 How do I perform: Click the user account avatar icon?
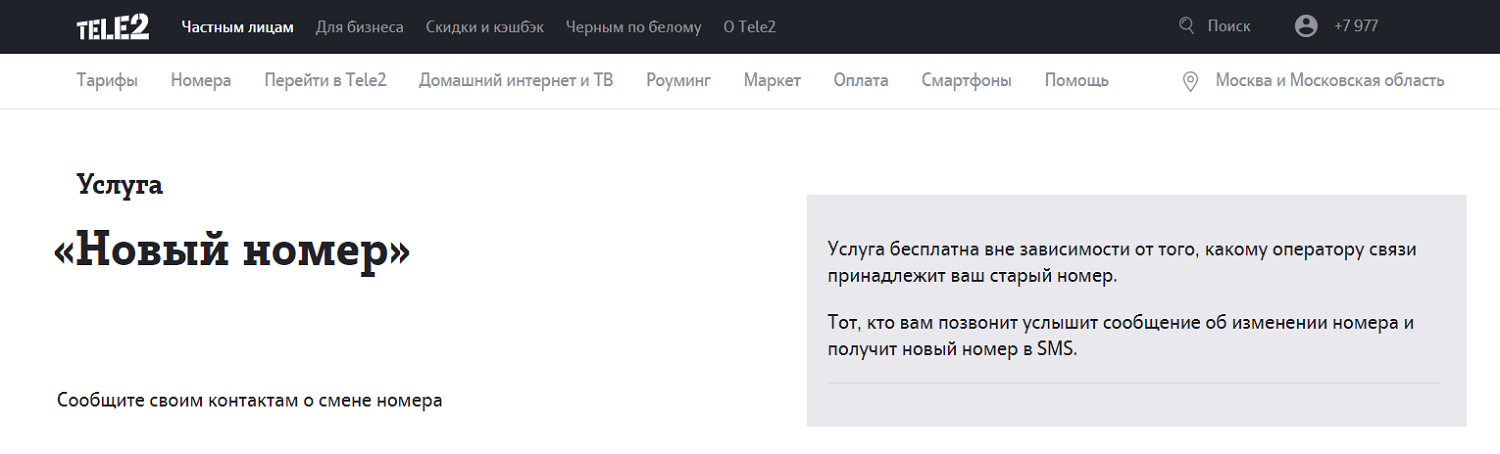pos(1306,26)
